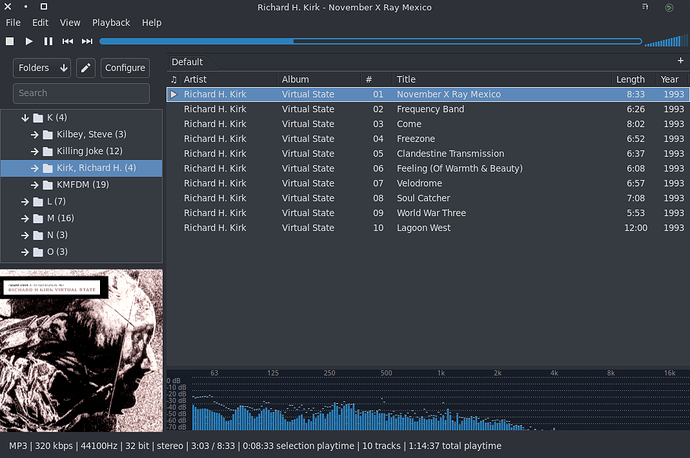This screenshot has width=690, height=458.
Task: Expand the M folder group
Action: point(26,218)
